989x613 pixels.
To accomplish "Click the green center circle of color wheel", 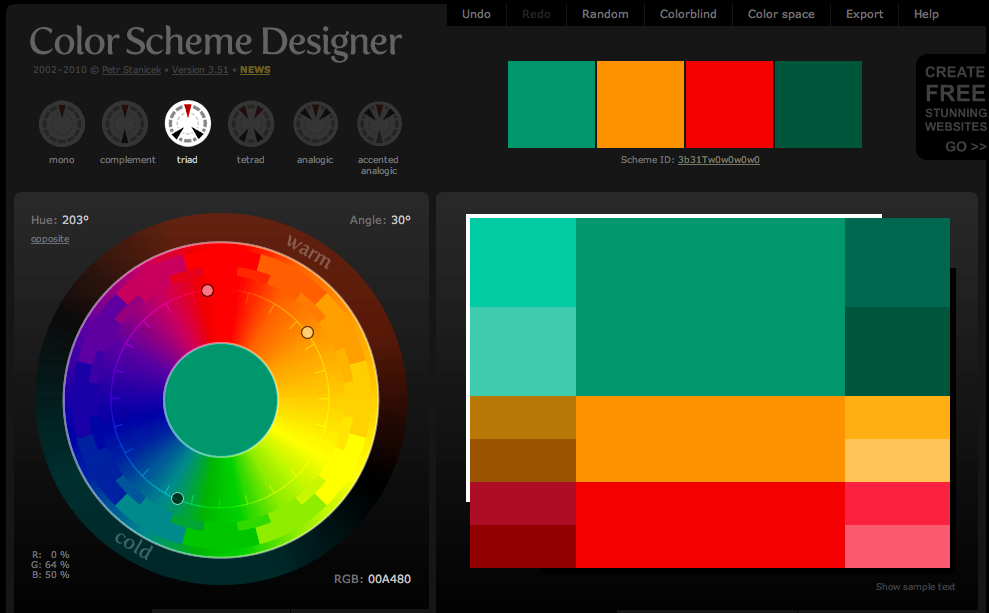I will [x=221, y=400].
